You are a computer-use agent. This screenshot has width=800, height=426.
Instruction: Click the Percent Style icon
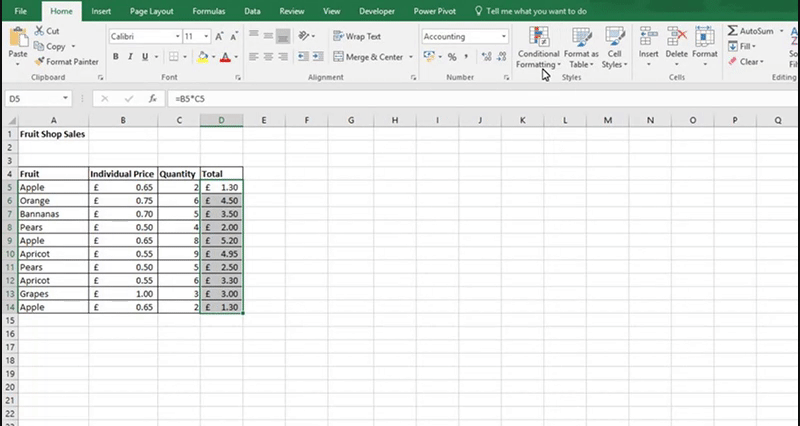pyautogui.click(x=452, y=57)
